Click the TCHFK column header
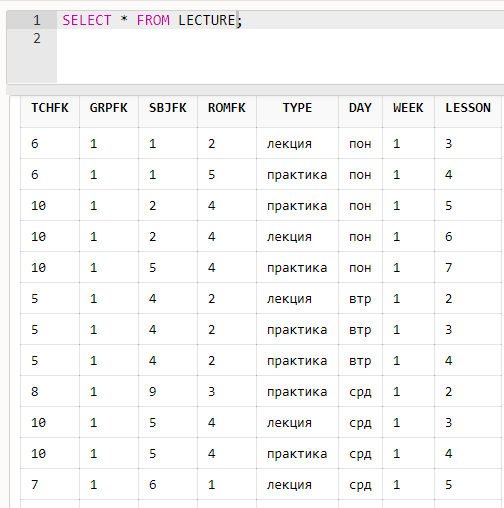This screenshot has width=504, height=508. point(50,108)
